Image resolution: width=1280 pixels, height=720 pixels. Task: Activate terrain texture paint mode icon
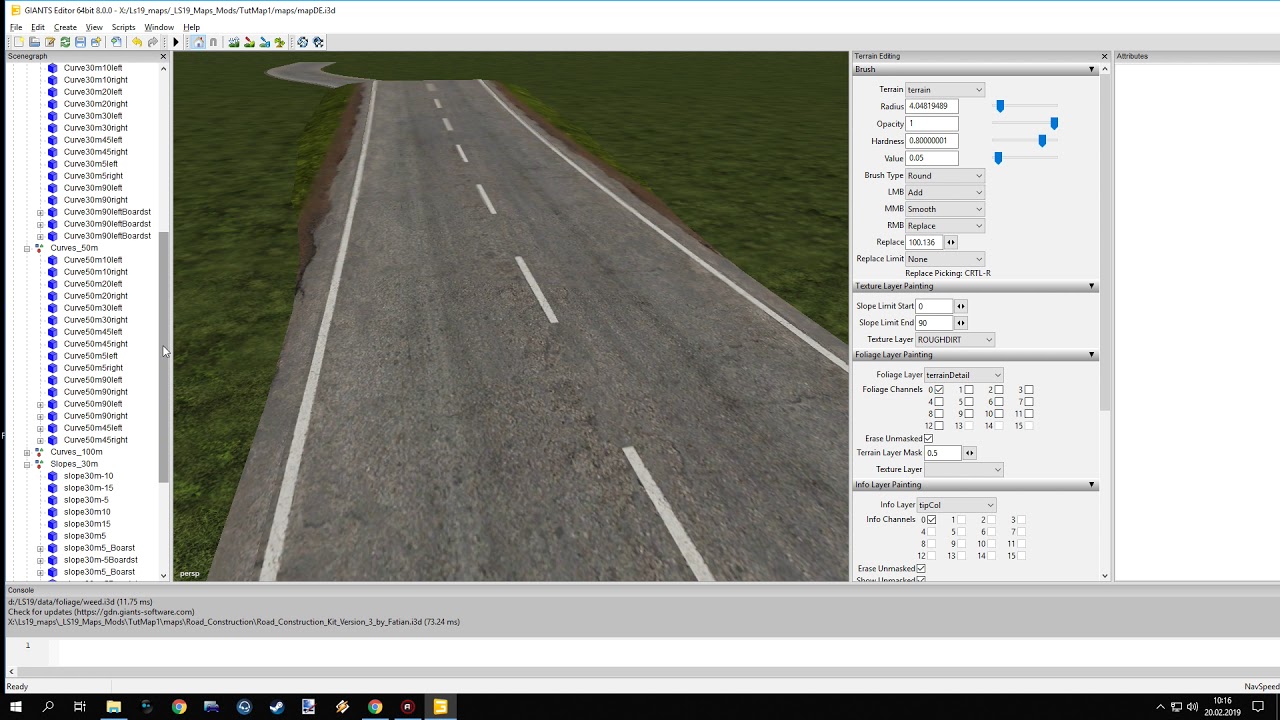[x=249, y=42]
